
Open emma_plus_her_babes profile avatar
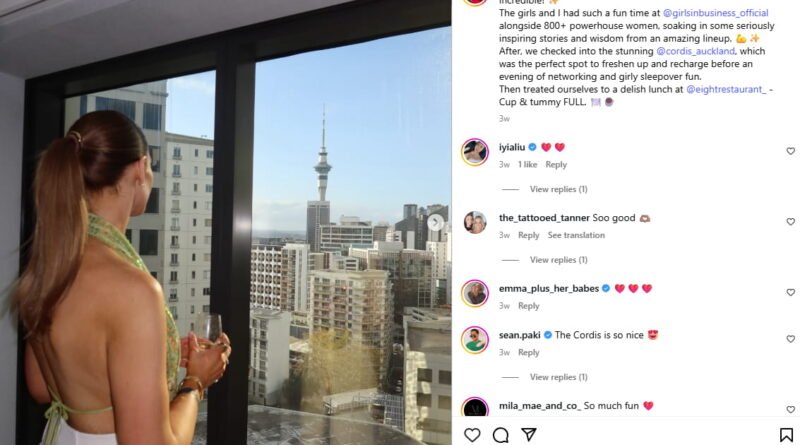475,293
